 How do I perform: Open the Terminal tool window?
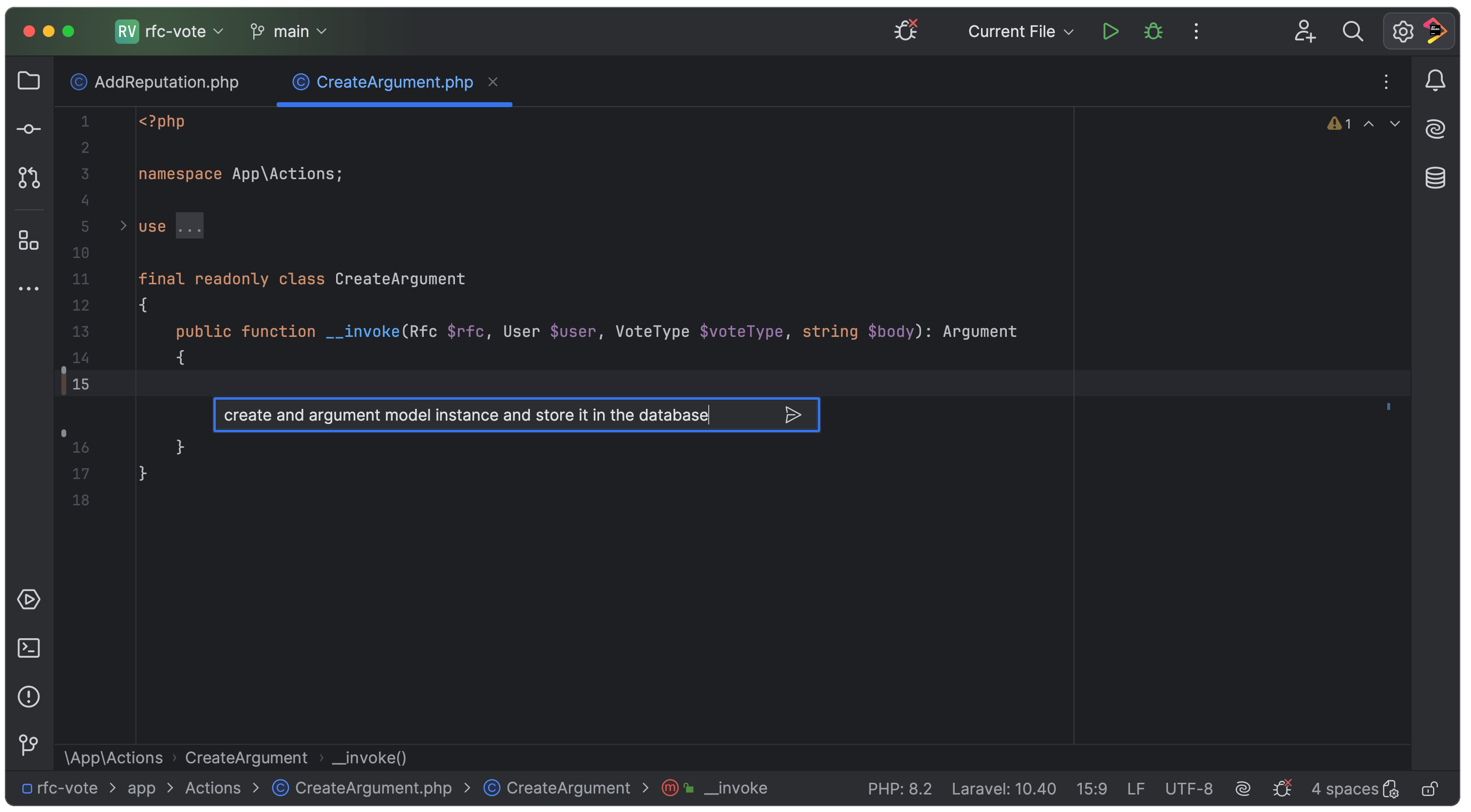click(x=29, y=647)
